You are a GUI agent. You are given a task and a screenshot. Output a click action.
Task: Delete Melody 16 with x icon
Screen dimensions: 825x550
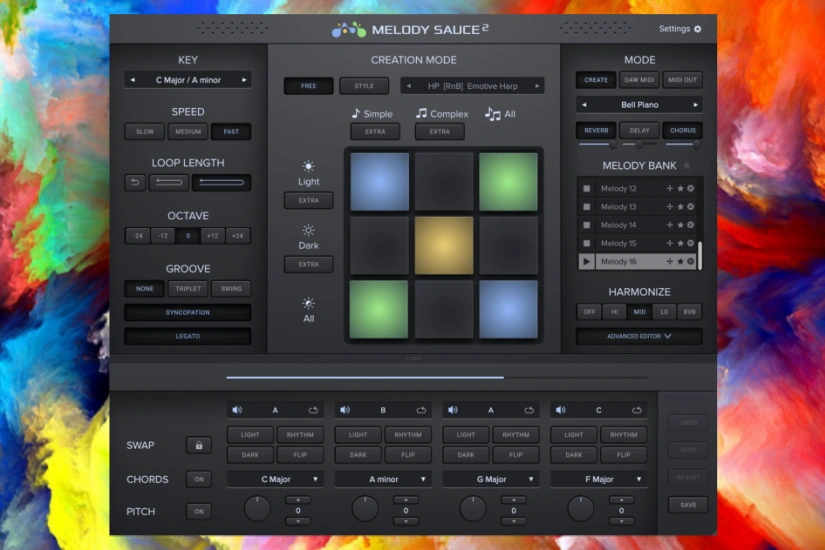point(690,262)
